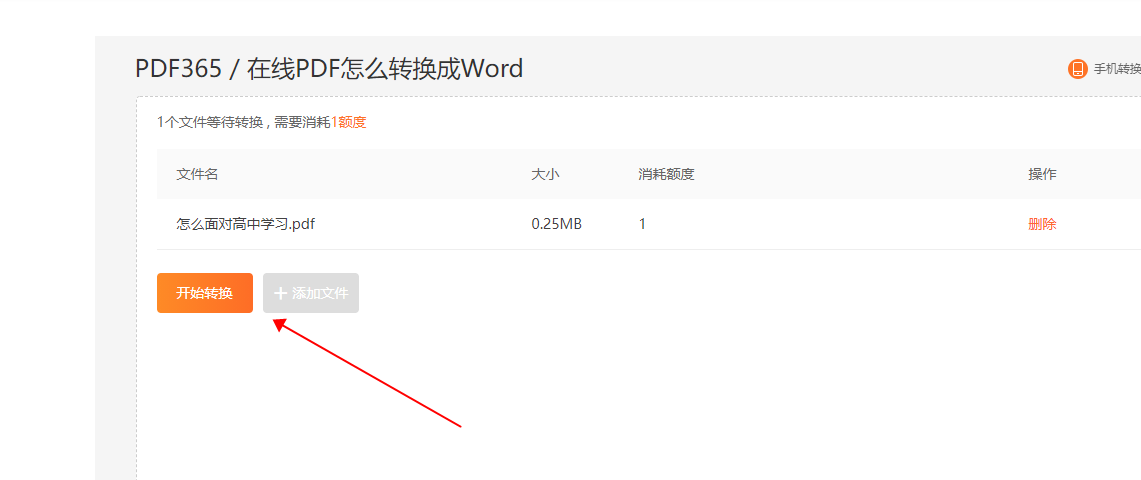Click the 消耗额度 column header
The height and width of the screenshot is (480, 1141).
tap(667, 175)
